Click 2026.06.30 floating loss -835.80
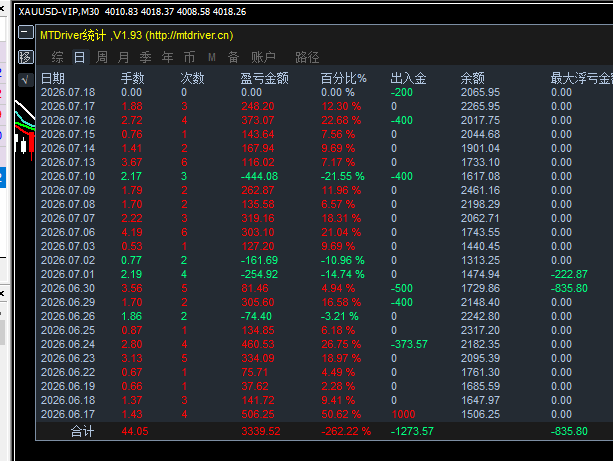 pos(569,288)
